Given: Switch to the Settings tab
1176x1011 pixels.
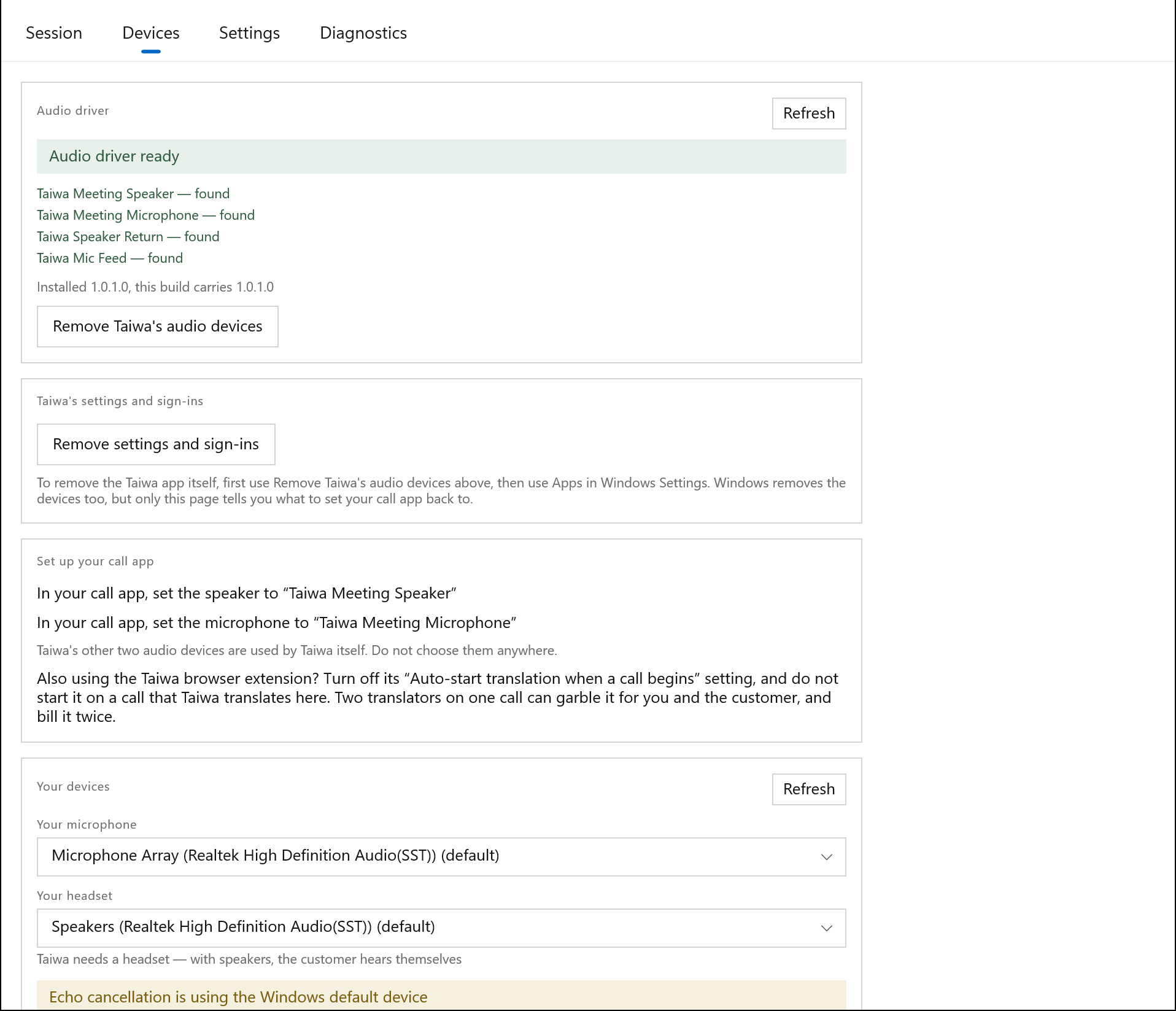Looking at the screenshot, I should (x=249, y=33).
